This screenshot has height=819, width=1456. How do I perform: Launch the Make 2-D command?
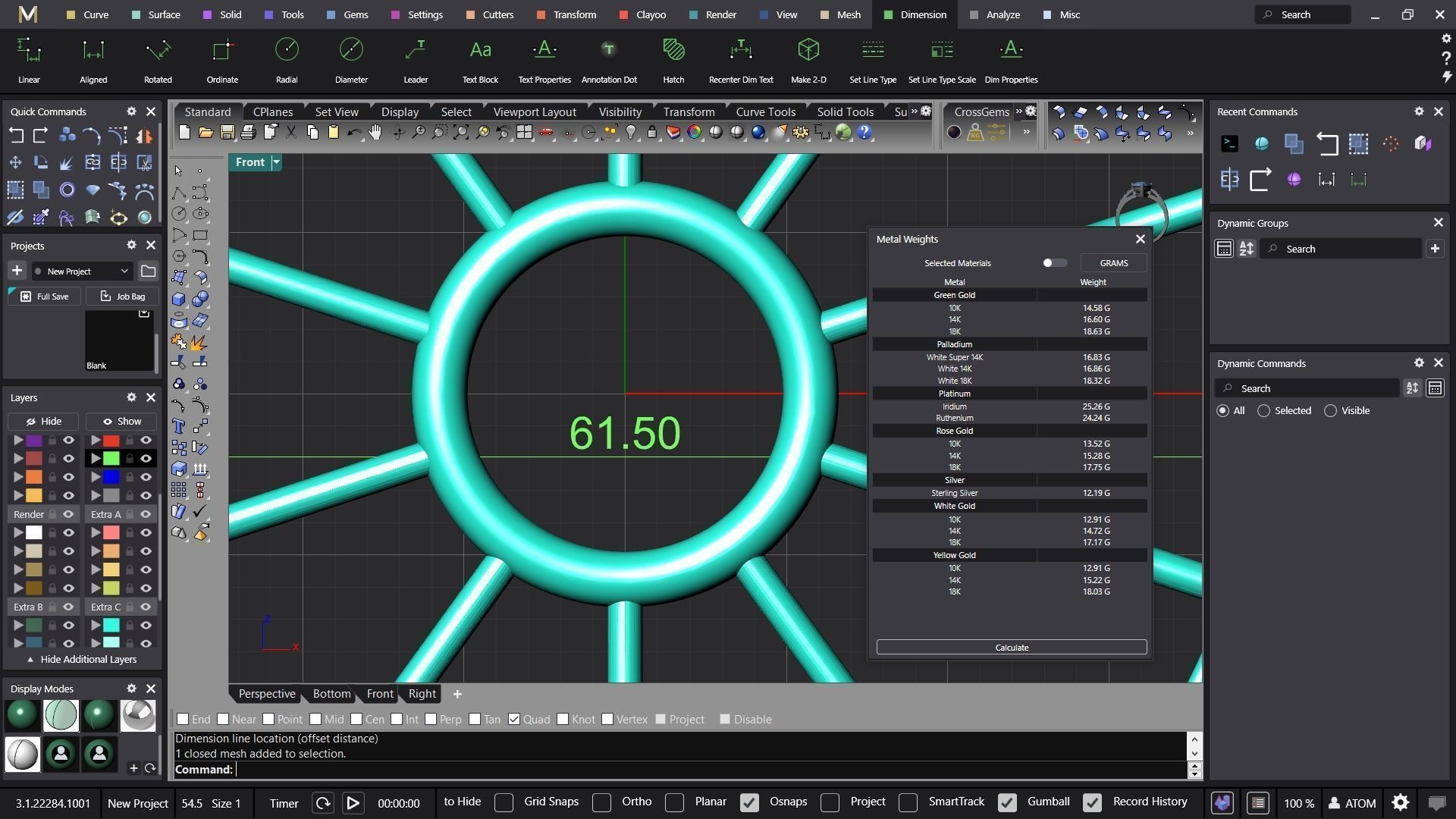(x=808, y=61)
